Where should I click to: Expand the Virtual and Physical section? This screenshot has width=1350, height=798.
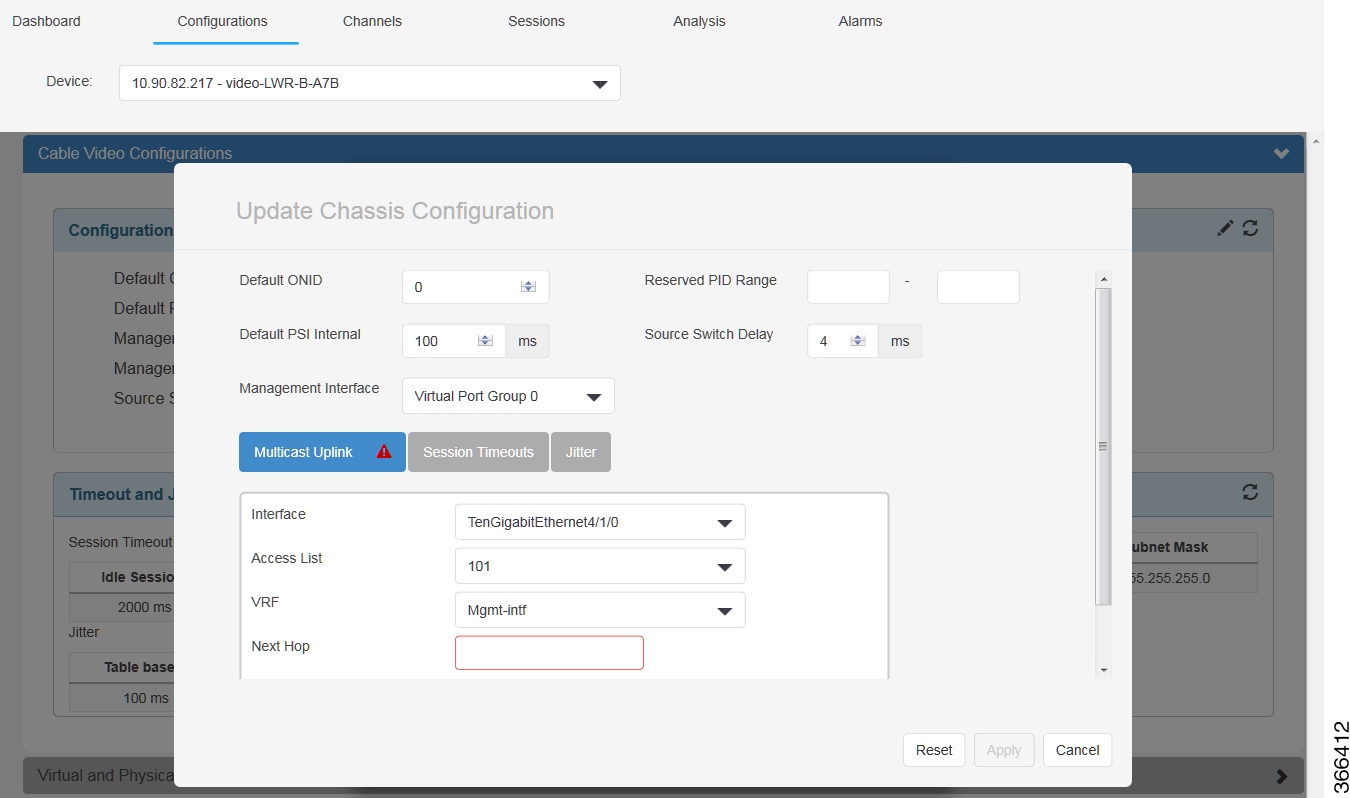tap(1283, 775)
